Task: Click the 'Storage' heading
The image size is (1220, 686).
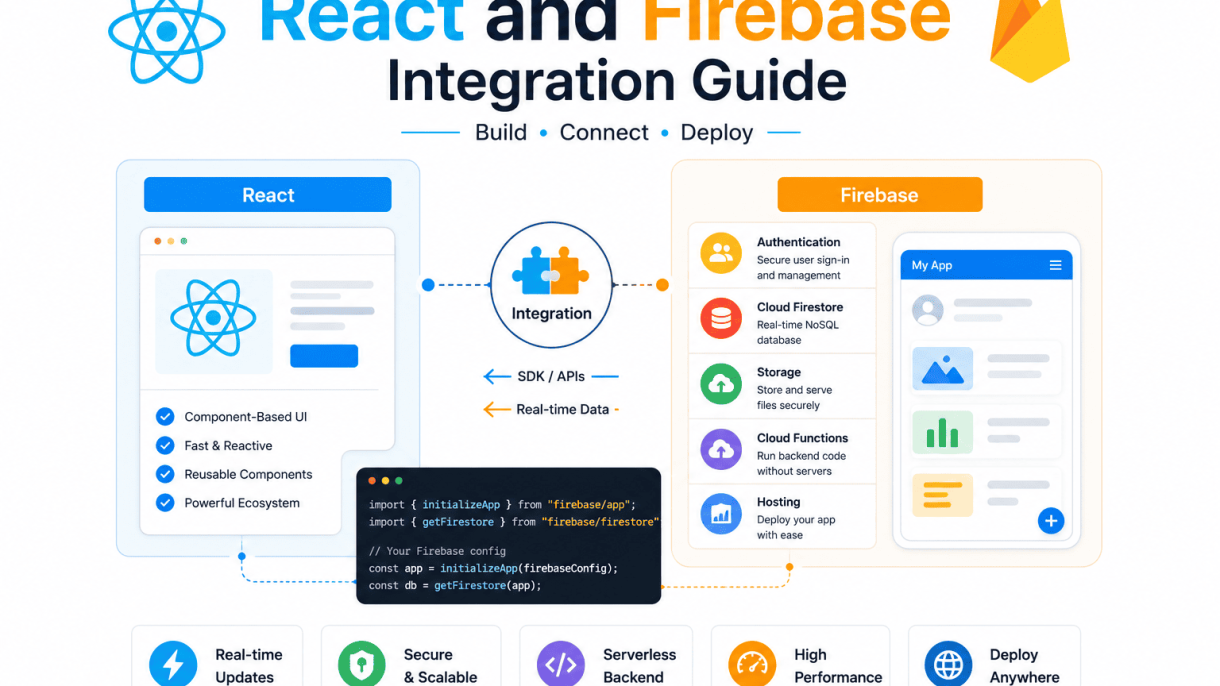Action: point(779,372)
